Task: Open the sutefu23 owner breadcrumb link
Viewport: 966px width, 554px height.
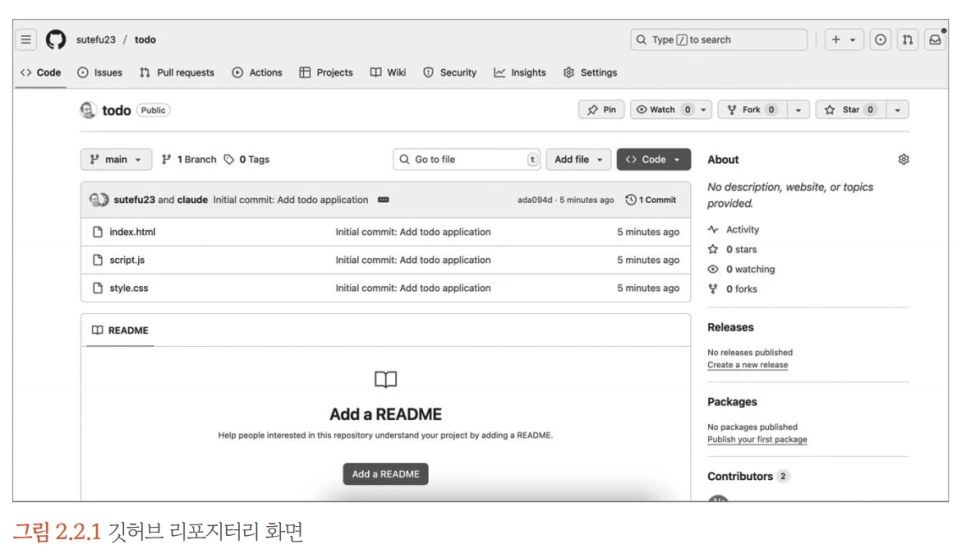Action: tap(95, 39)
